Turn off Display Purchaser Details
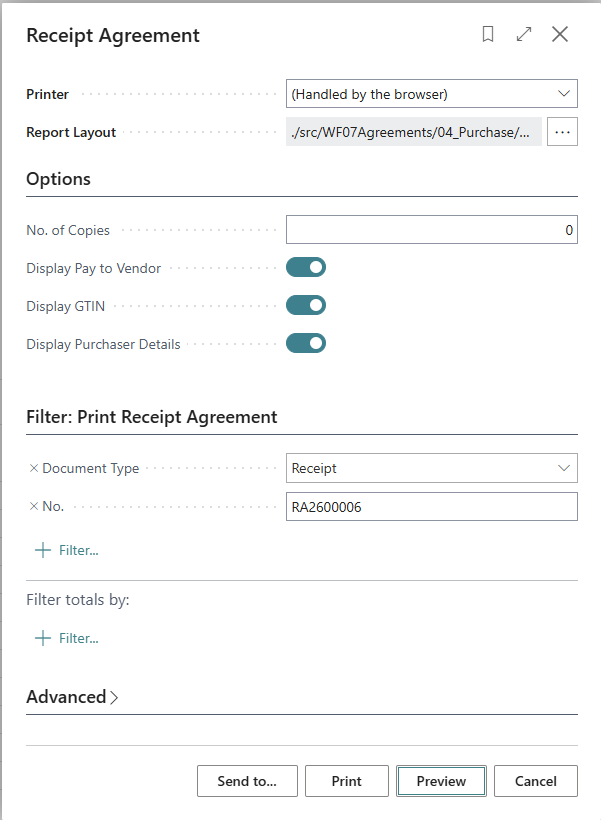 [x=306, y=344]
